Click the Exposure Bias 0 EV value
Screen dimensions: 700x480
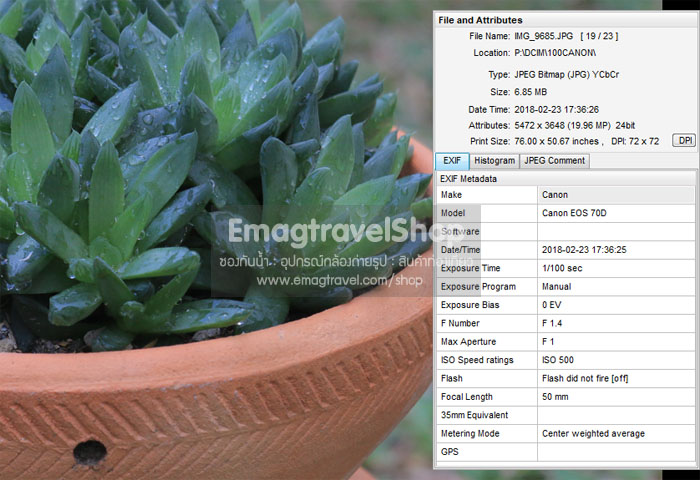coord(553,304)
